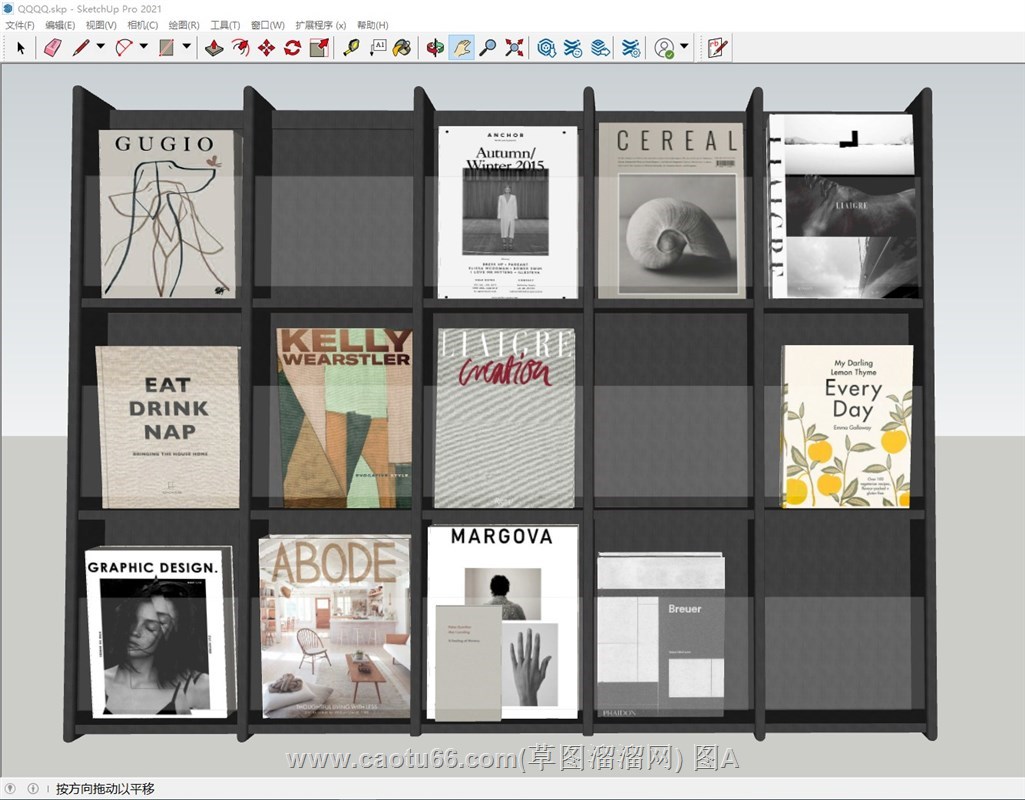
Task: Select the Arc drawing tool
Action: coord(124,48)
